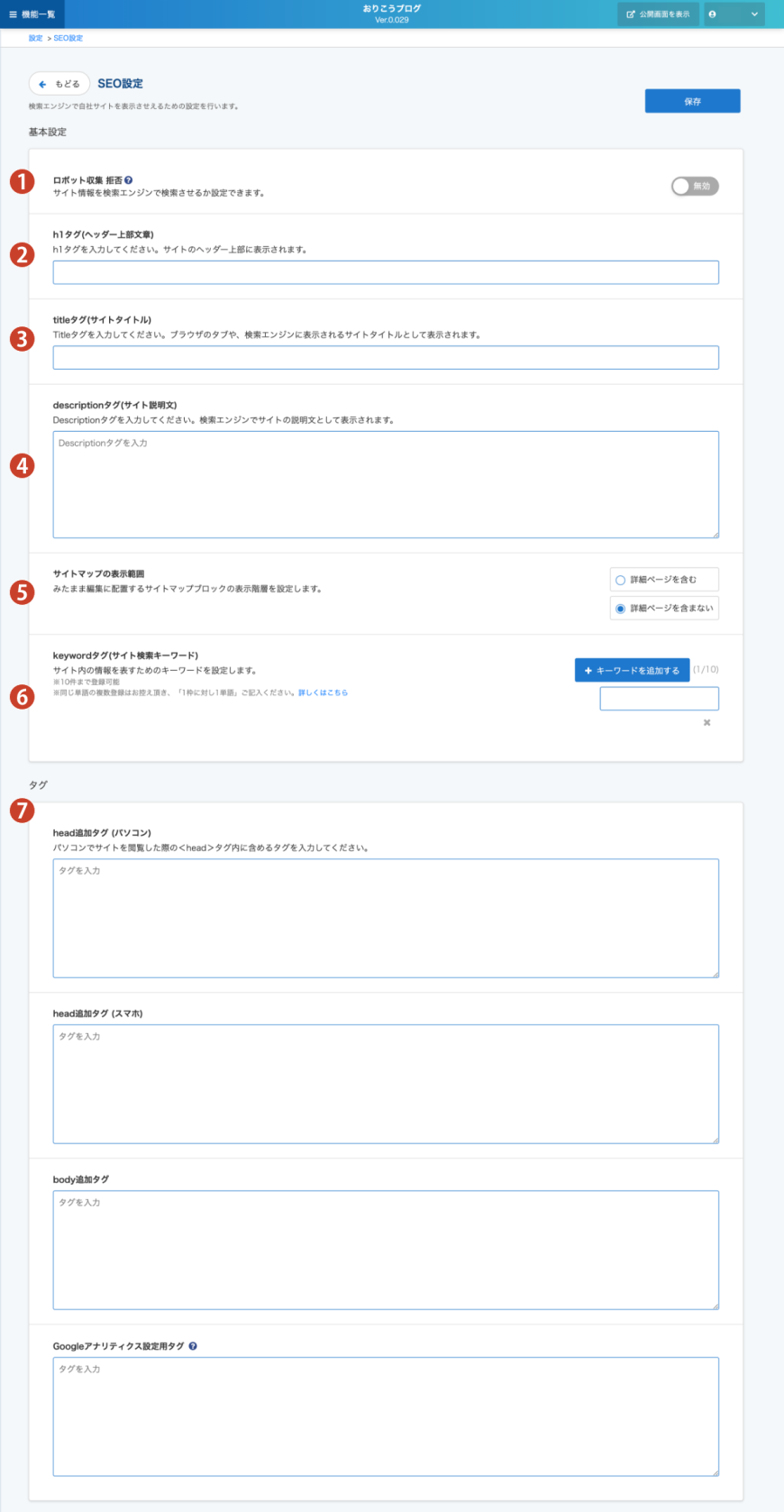Click the help icon next to Googleアナリティクス設定用タグ

[193, 1346]
